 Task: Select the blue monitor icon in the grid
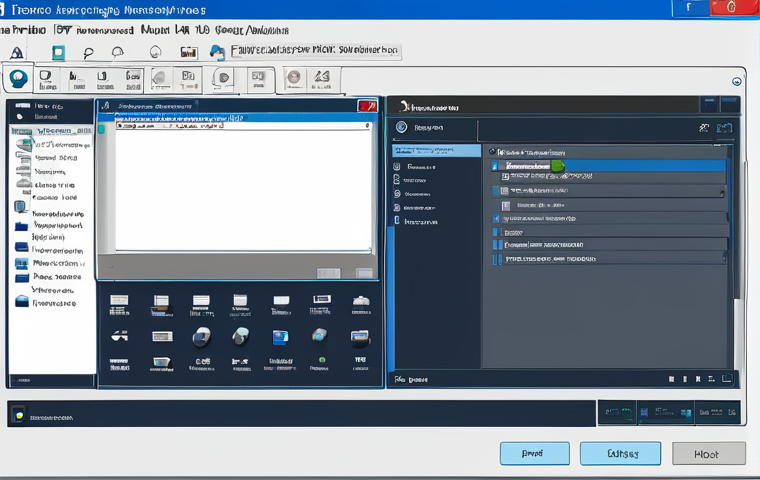[281, 337]
